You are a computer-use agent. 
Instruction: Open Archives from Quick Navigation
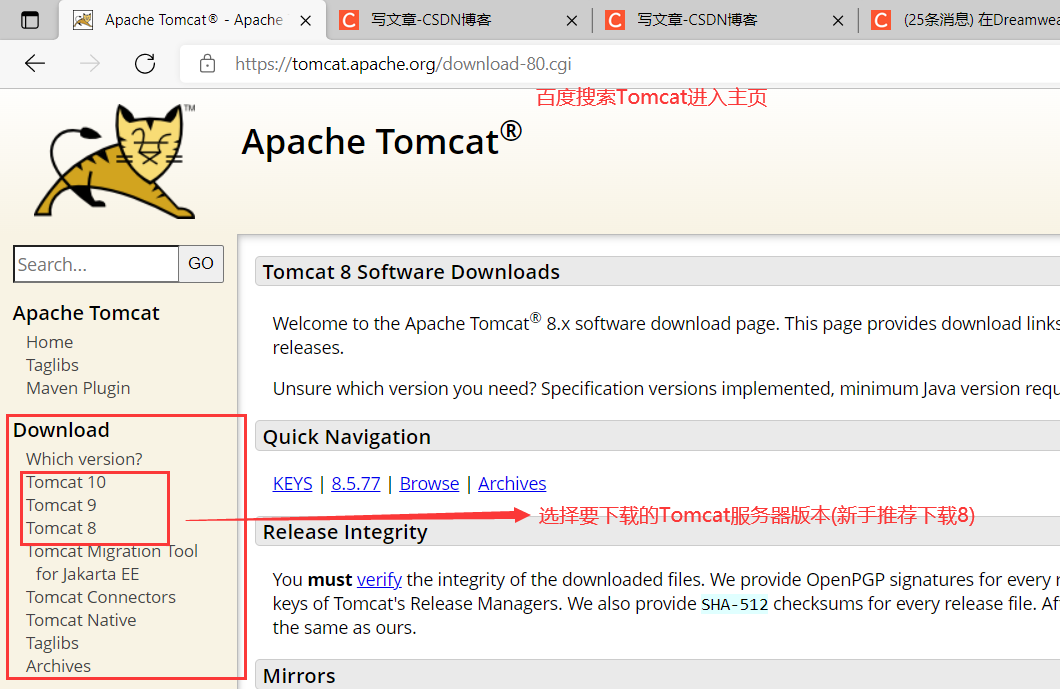coord(512,483)
